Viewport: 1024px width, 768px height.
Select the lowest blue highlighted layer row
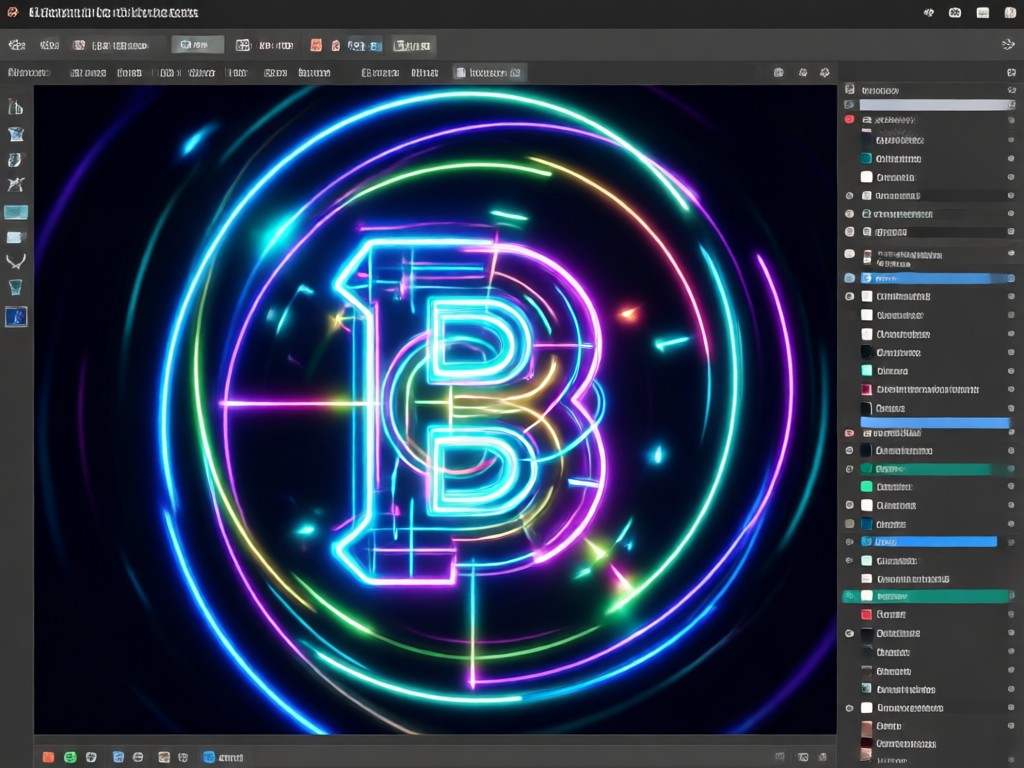929,541
